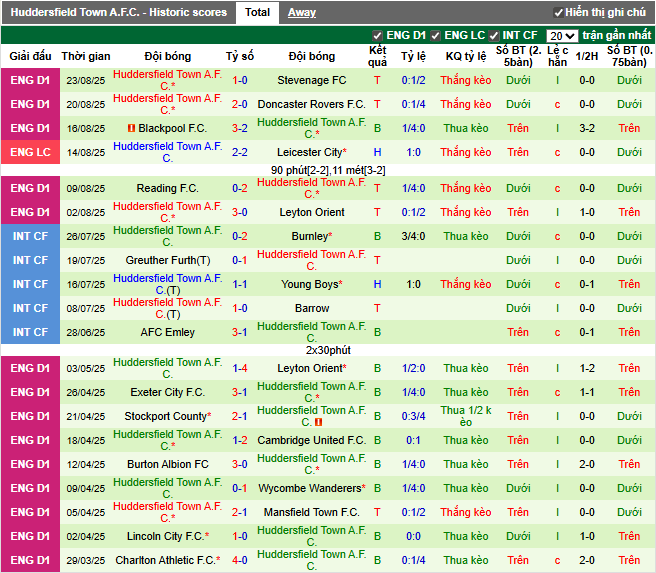This screenshot has height=573, width=656.
Task: Select the date 26/07/25
Action: click(86, 236)
